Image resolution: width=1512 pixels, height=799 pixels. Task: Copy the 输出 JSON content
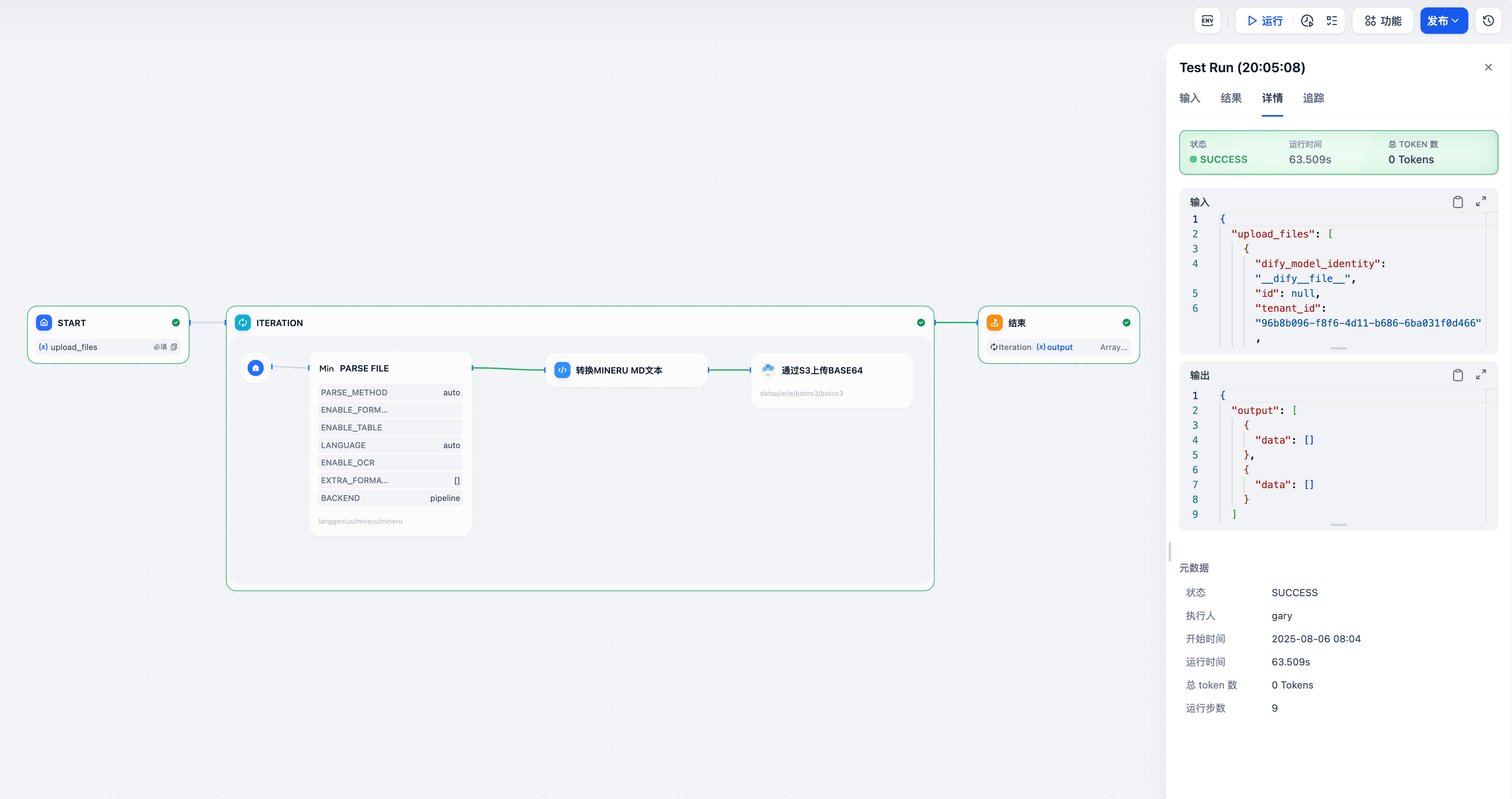coord(1458,375)
